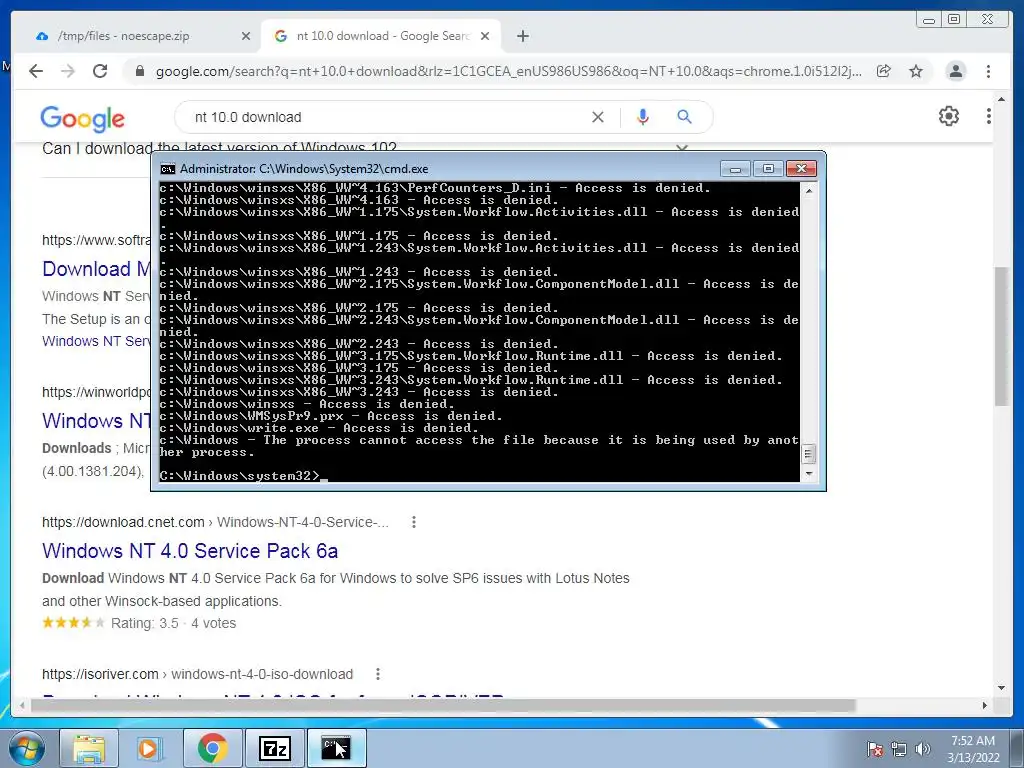The width and height of the screenshot is (1024, 768).
Task: Open cmd.exe window system menu icon
Action: tap(168, 169)
